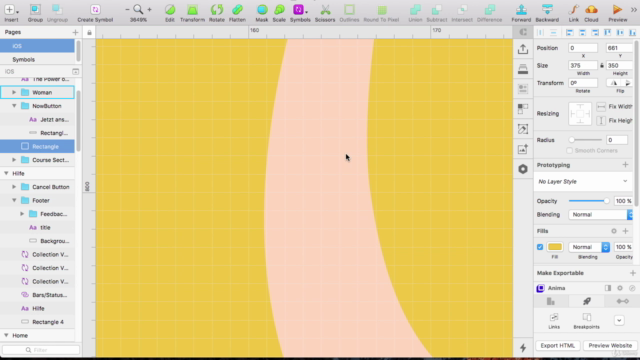Image resolution: width=640 pixels, height=360 pixels.
Task: Expand the Course Sect... group
Action: [14, 160]
